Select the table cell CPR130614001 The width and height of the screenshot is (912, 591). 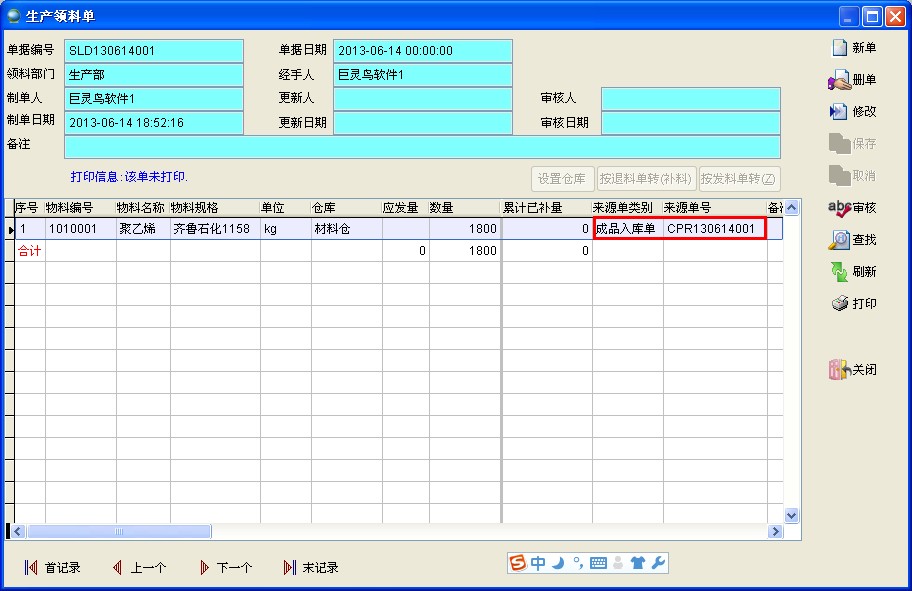point(714,229)
